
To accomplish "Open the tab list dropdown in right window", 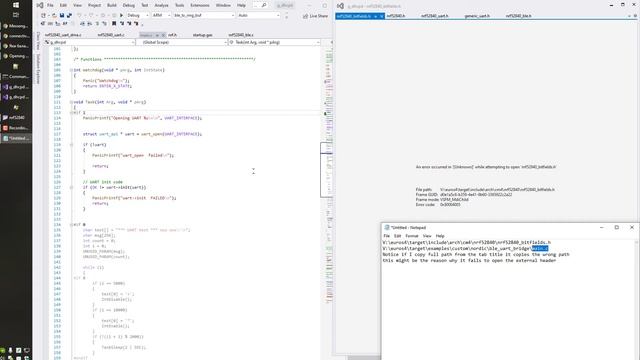I will 629,16.
